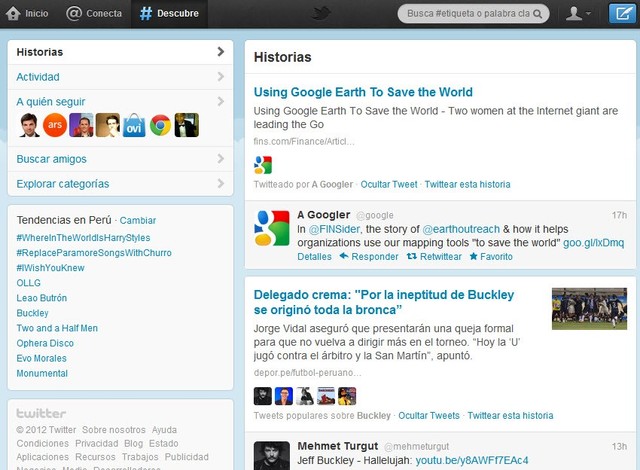The height and width of the screenshot is (470, 640).
Task: Select Buscar amigos in sidebar
Action: pos(51,159)
